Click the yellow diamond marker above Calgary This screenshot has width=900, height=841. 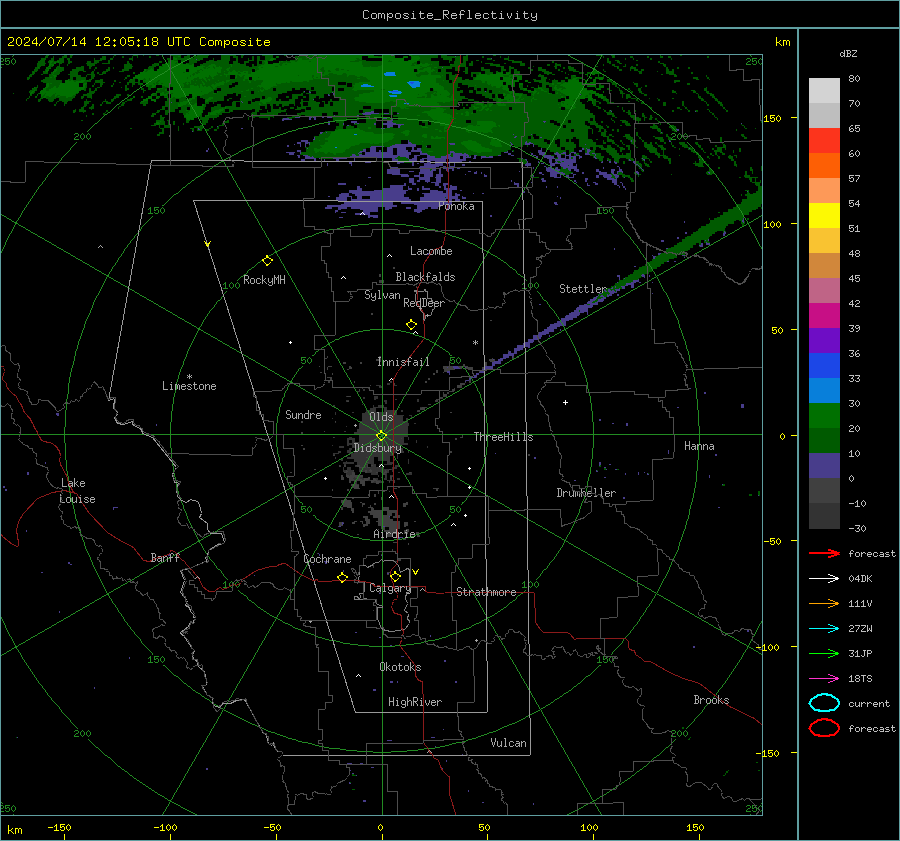[395, 576]
